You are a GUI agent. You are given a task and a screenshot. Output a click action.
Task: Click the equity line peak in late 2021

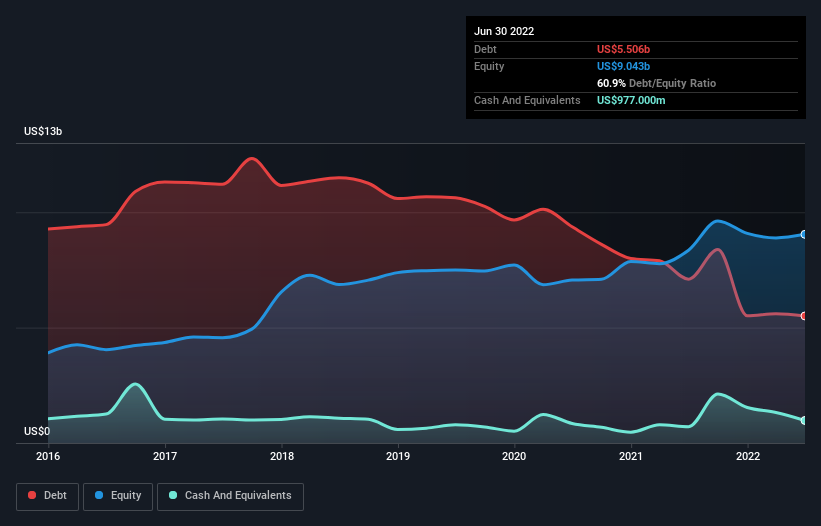pyautogui.click(x=717, y=221)
